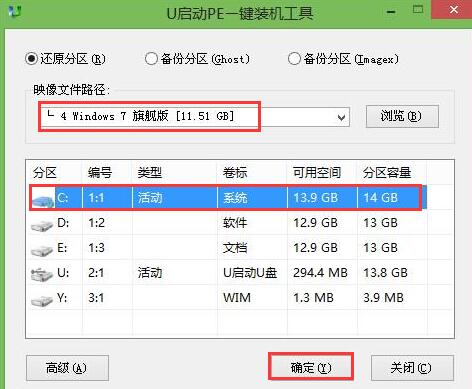Click the 294.4 MB free space cell
The height and width of the screenshot is (389, 472).
320,273
